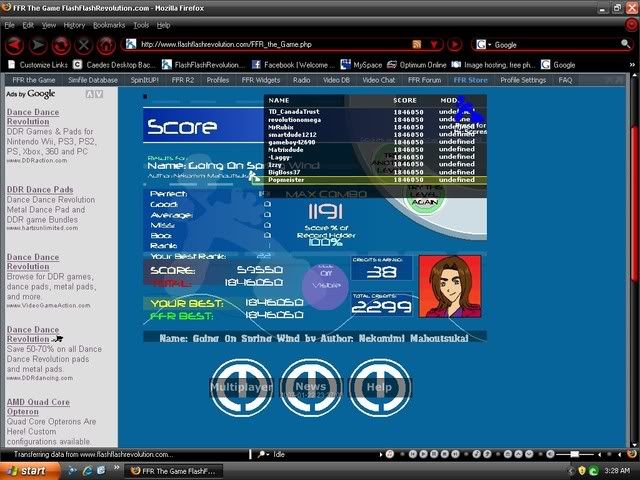Open the Tools menu
The width and height of the screenshot is (640, 480).
tap(141, 24)
